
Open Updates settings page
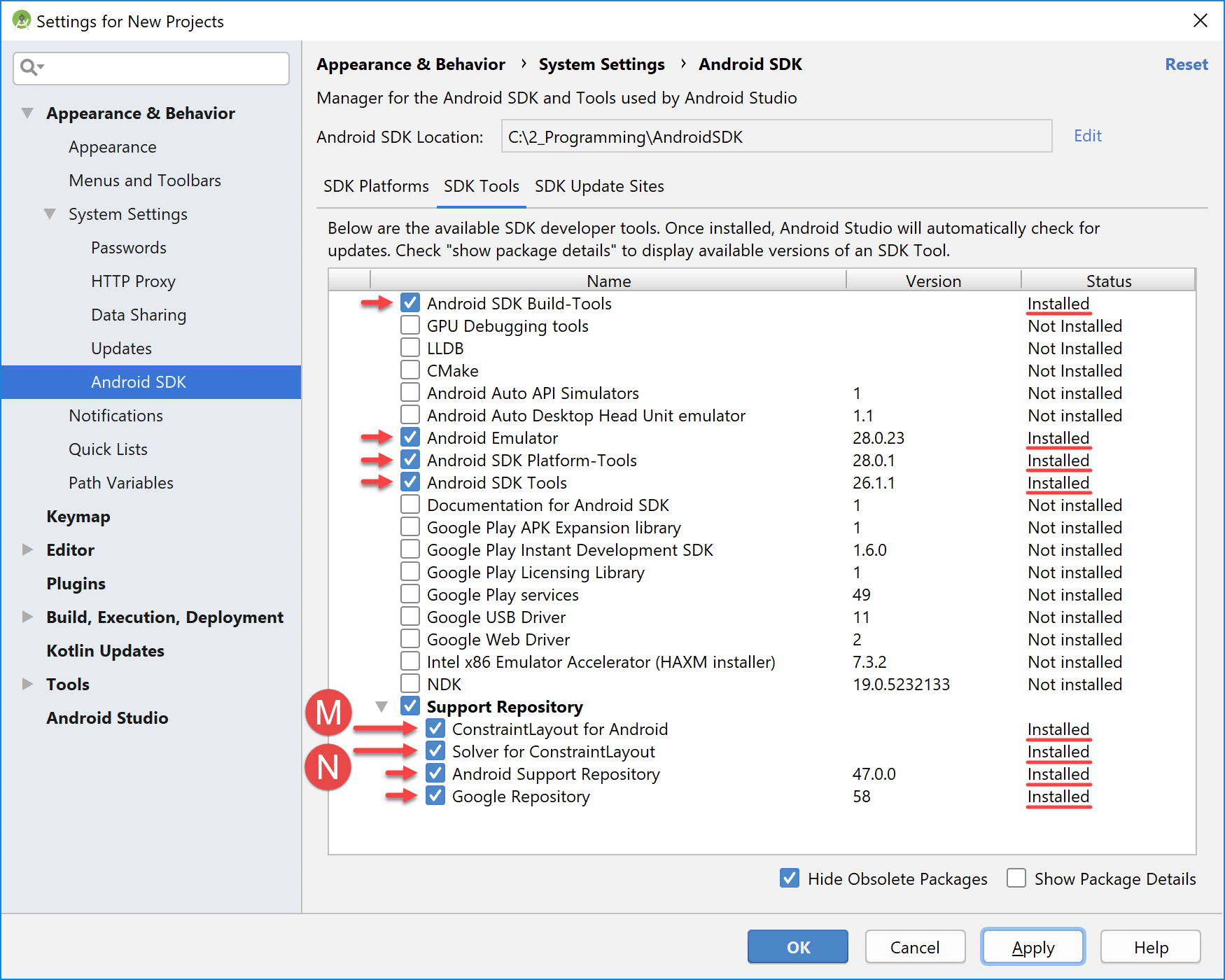click(121, 349)
